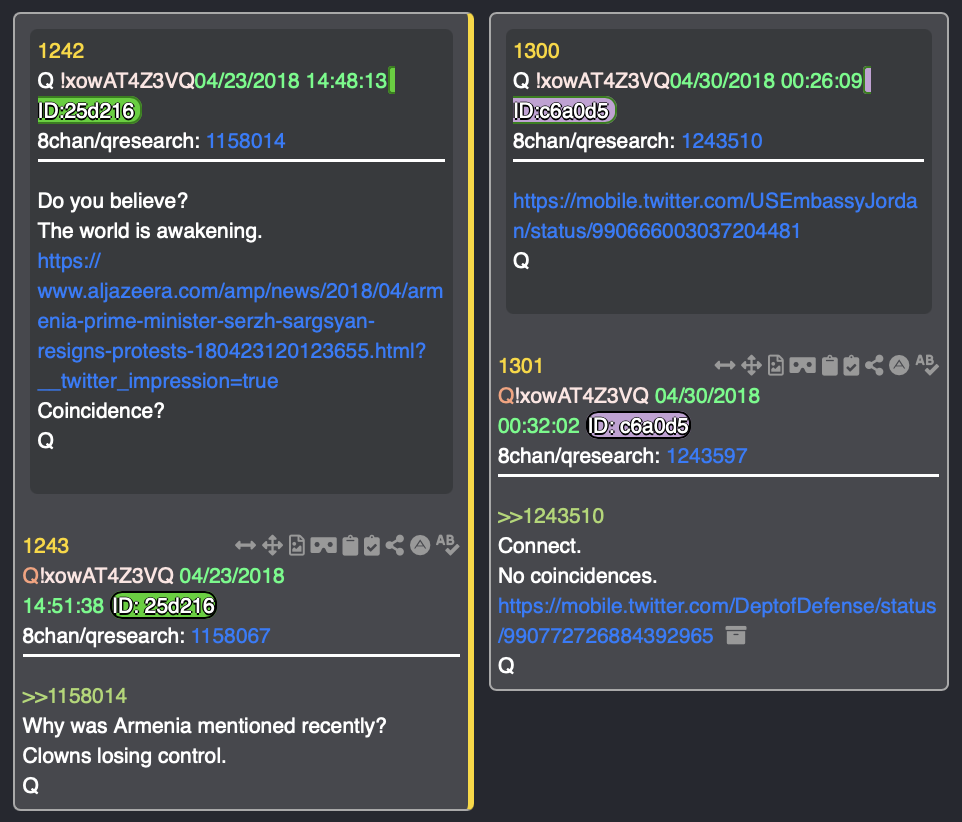This screenshot has width=962, height=822.
Task: Follow the >>1243510 reply reference
Action: click(x=551, y=516)
